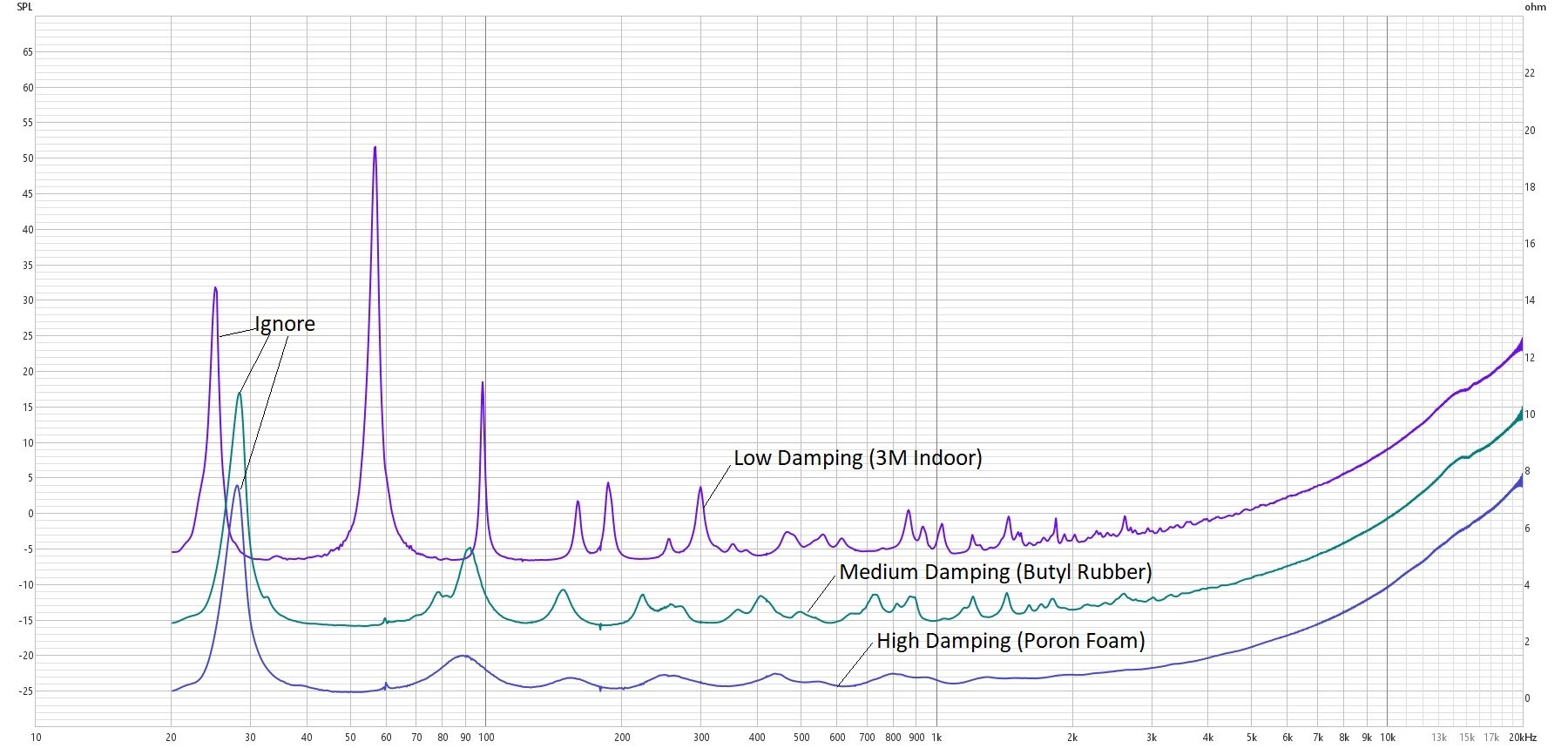Click the "35" tick on SPL axis
The height and width of the screenshot is (748, 1568).
(x=28, y=266)
